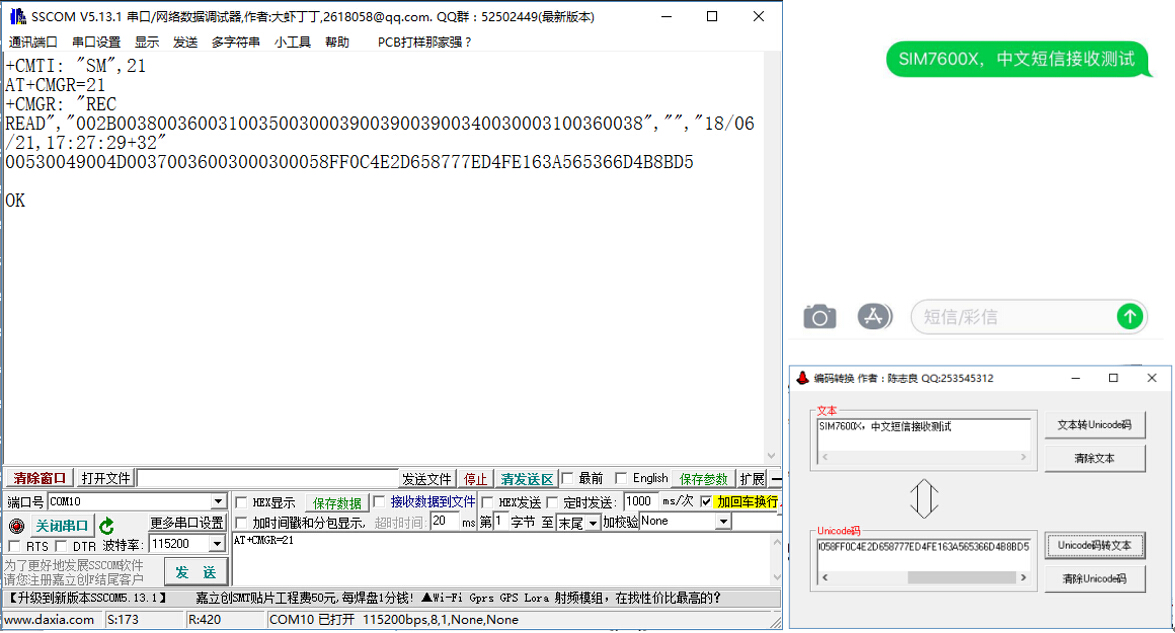The image size is (1175, 633).
Task: Click the 清除窗口 button
Action: click(39, 478)
